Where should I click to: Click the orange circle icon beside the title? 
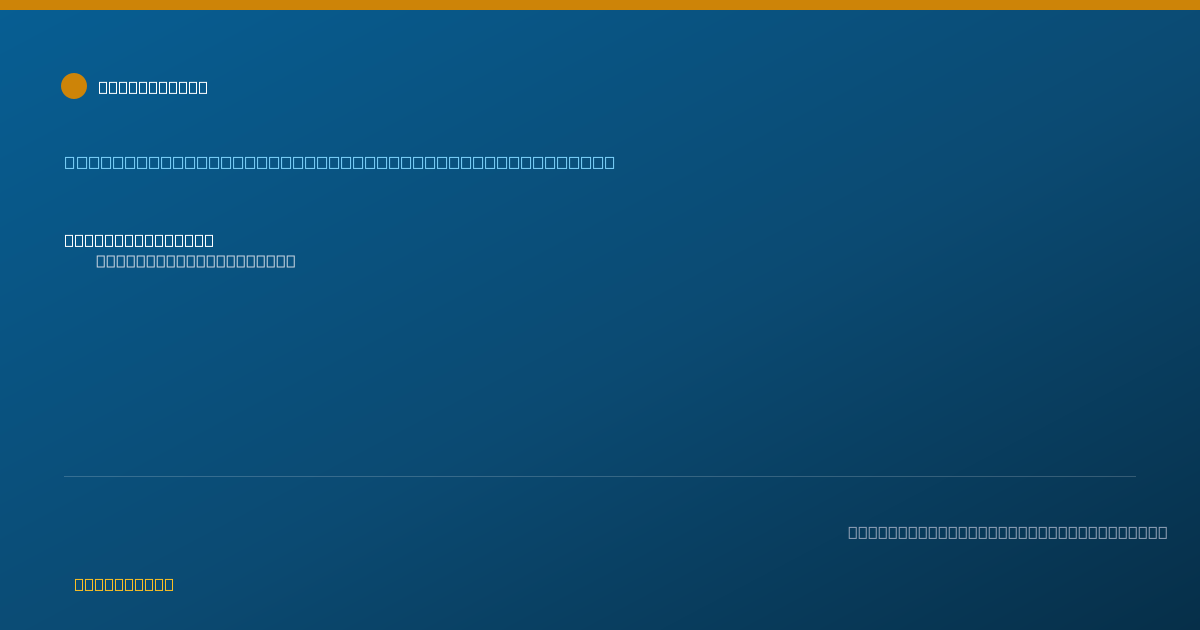(x=74, y=86)
